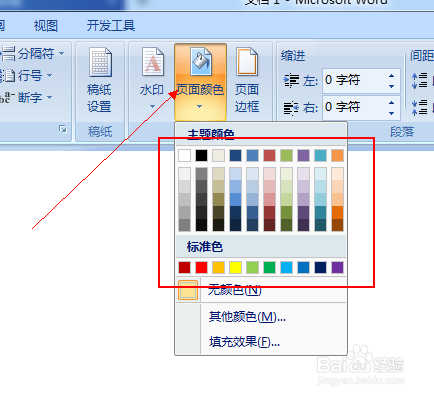Select standard blue swatch
This screenshot has width=434, height=398.
coord(303,267)
